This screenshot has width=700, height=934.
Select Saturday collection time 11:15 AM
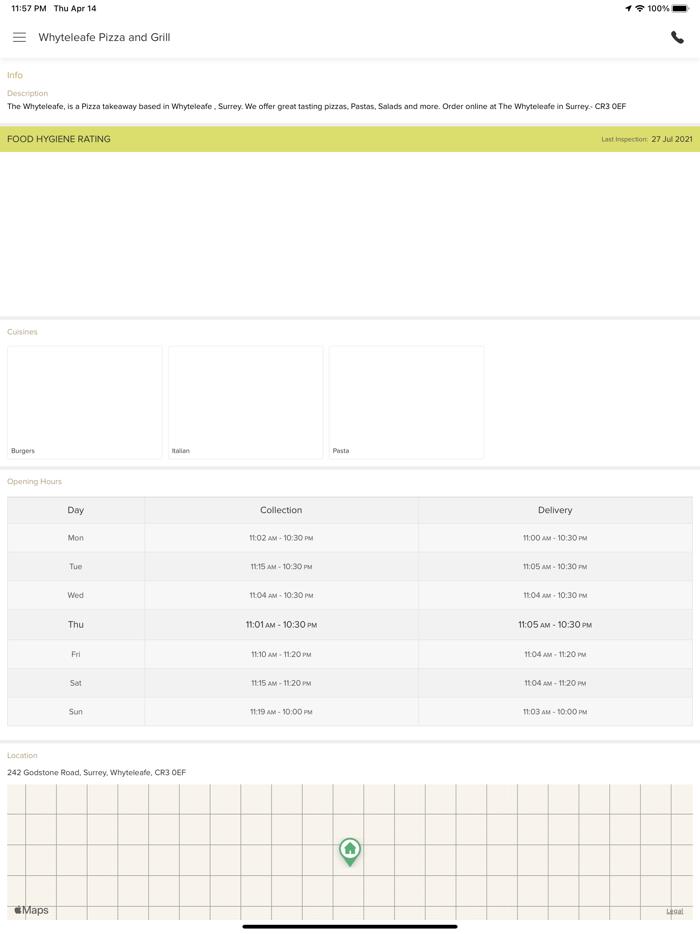click(x=281, y=683)
